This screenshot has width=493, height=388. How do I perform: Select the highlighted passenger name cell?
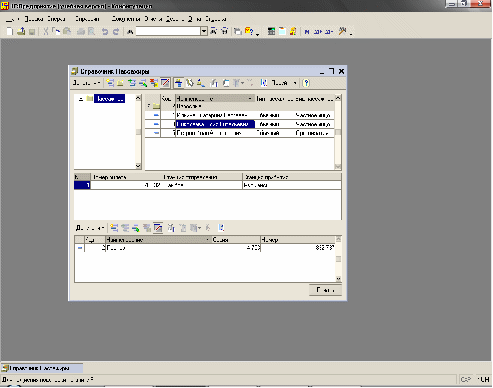tap(215, 124)
